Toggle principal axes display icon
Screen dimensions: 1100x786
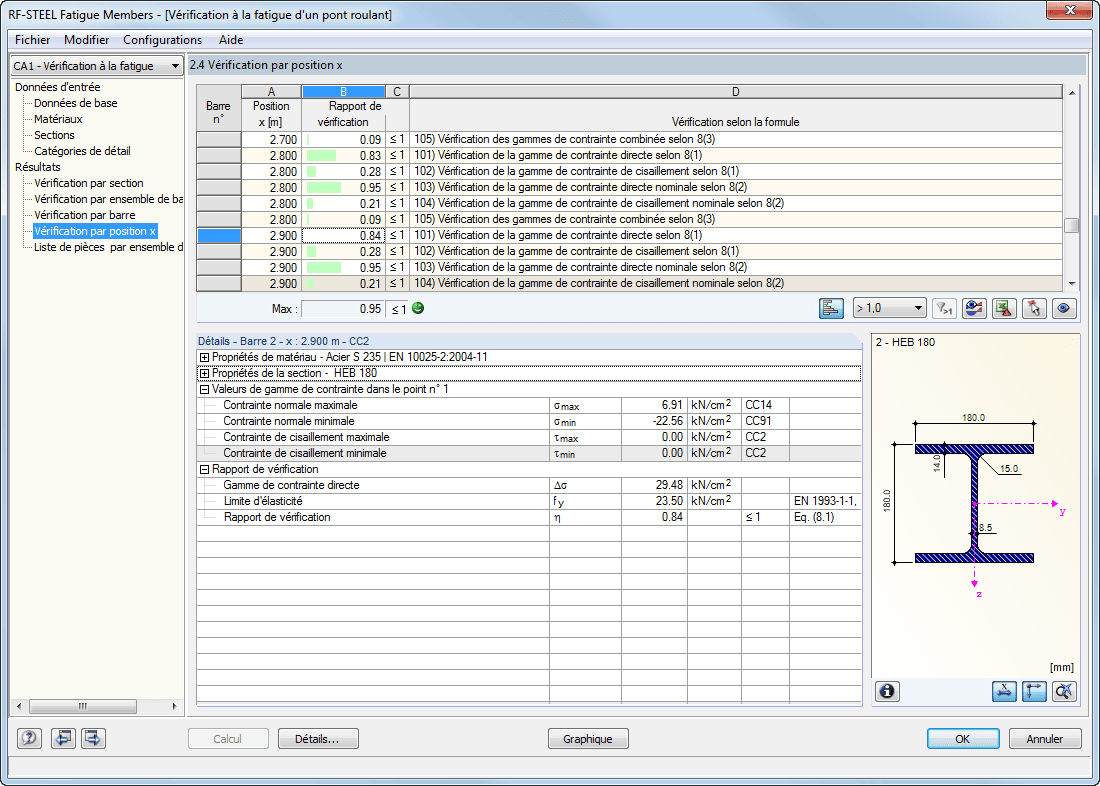[x=1034, y=691]
